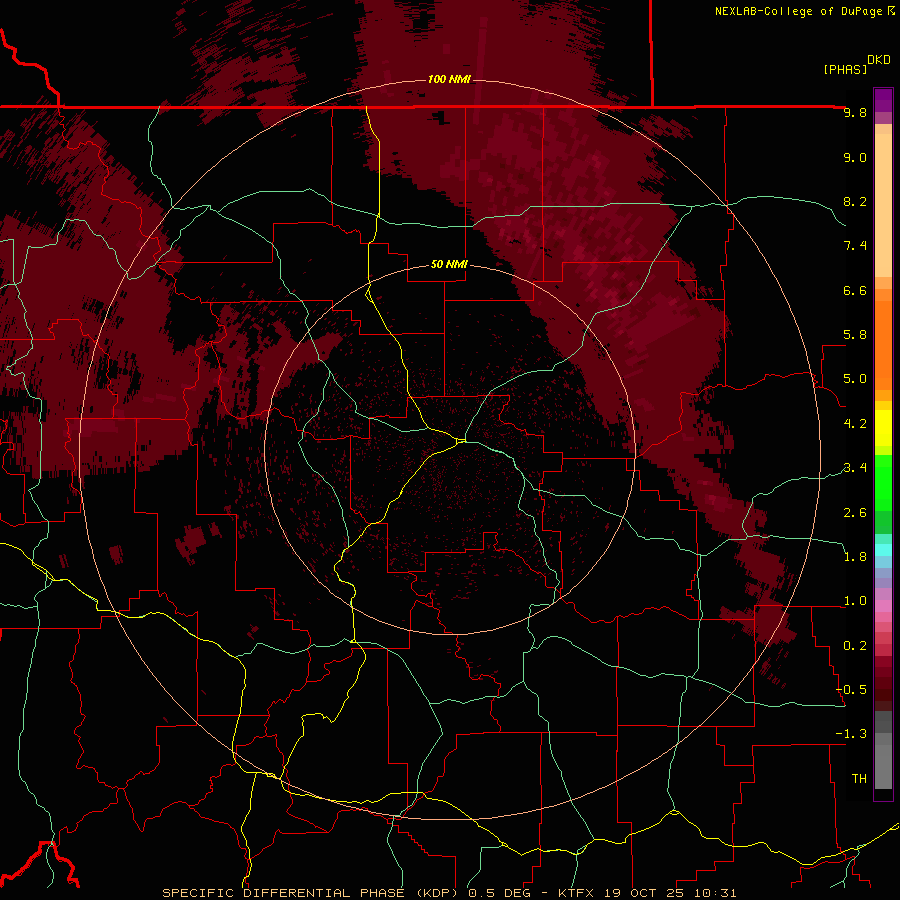Click the 8.2 scale value
Screen dimensions: 900x900
click(x=855, y=201)
